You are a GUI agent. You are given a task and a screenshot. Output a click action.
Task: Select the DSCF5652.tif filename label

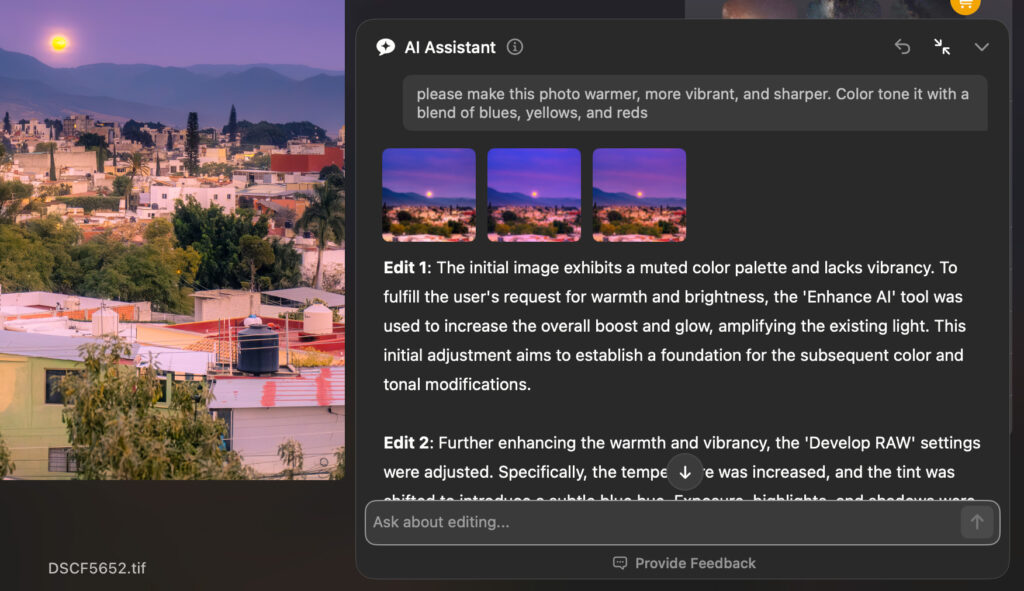(x=95, y=567)
